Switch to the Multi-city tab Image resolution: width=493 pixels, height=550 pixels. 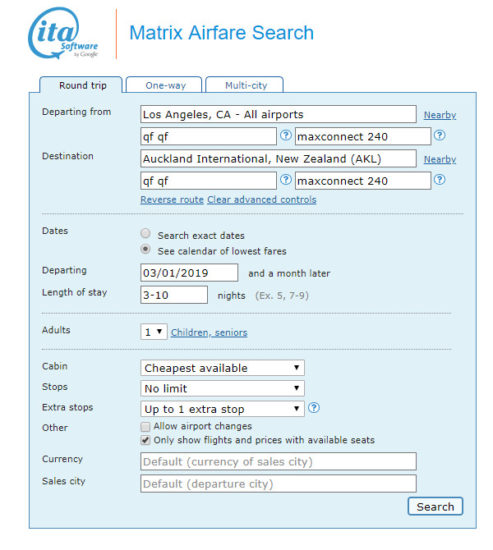(245, 85)
